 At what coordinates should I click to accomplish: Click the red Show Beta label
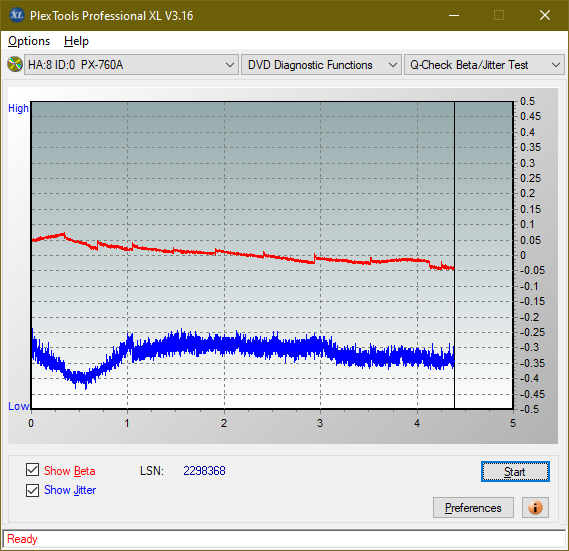[x=70, y=471]
